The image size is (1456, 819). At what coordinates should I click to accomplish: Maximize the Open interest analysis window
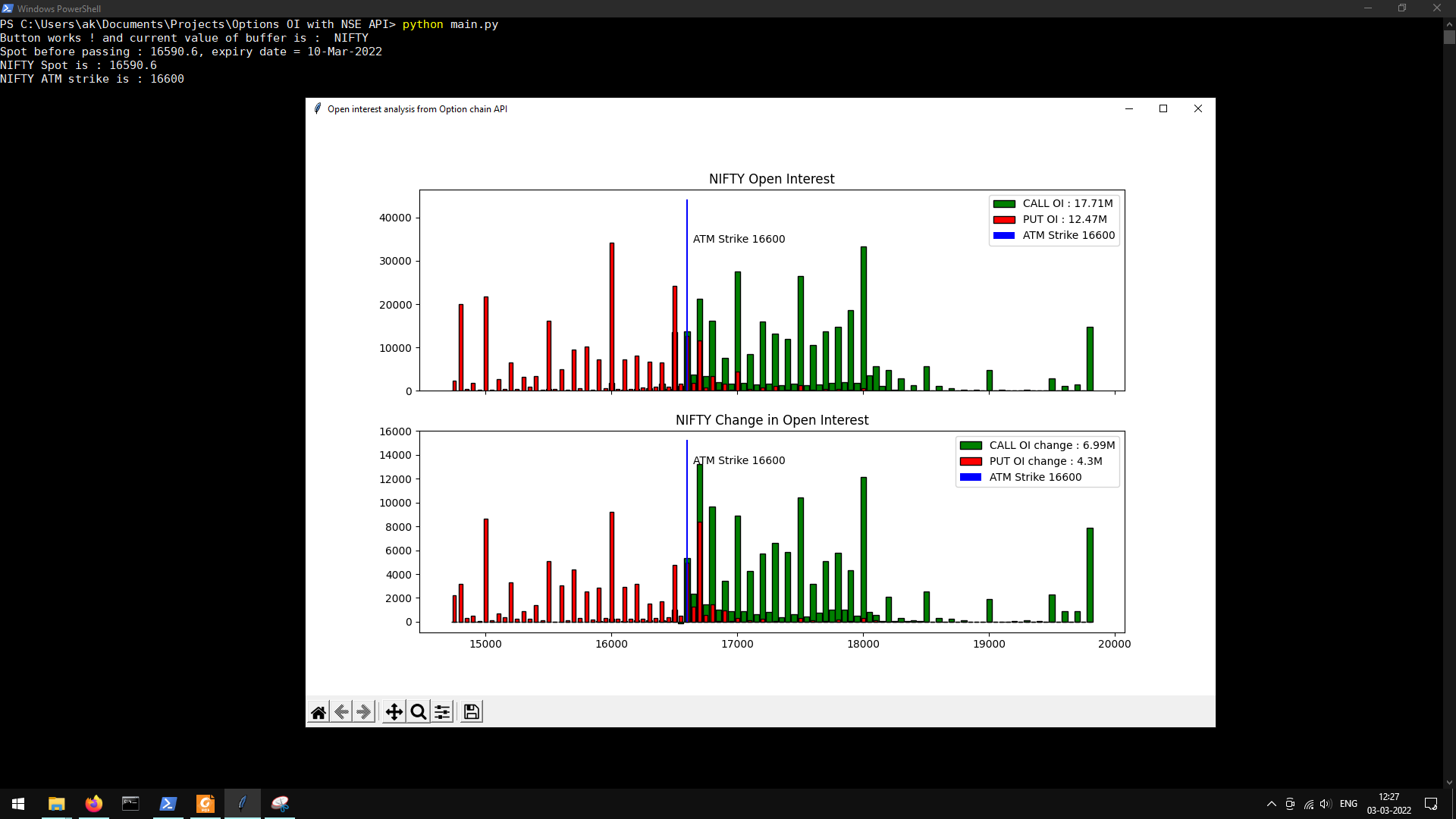tap(1163, 108)
